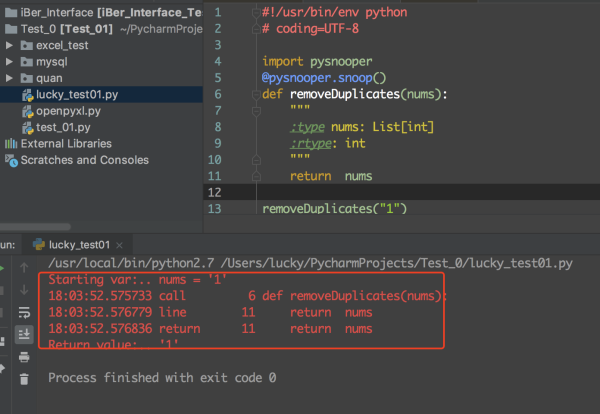Click the 18:03:52.576779 line entry
600x414 pixels.
(210, 312)
